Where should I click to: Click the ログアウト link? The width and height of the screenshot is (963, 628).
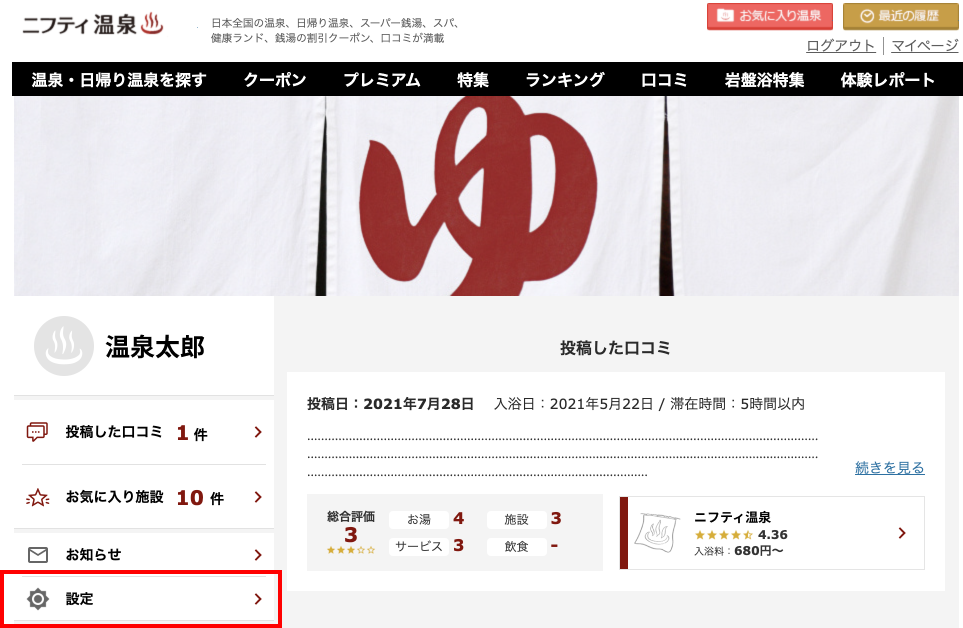pyautogui.click(x=840, y=45)
